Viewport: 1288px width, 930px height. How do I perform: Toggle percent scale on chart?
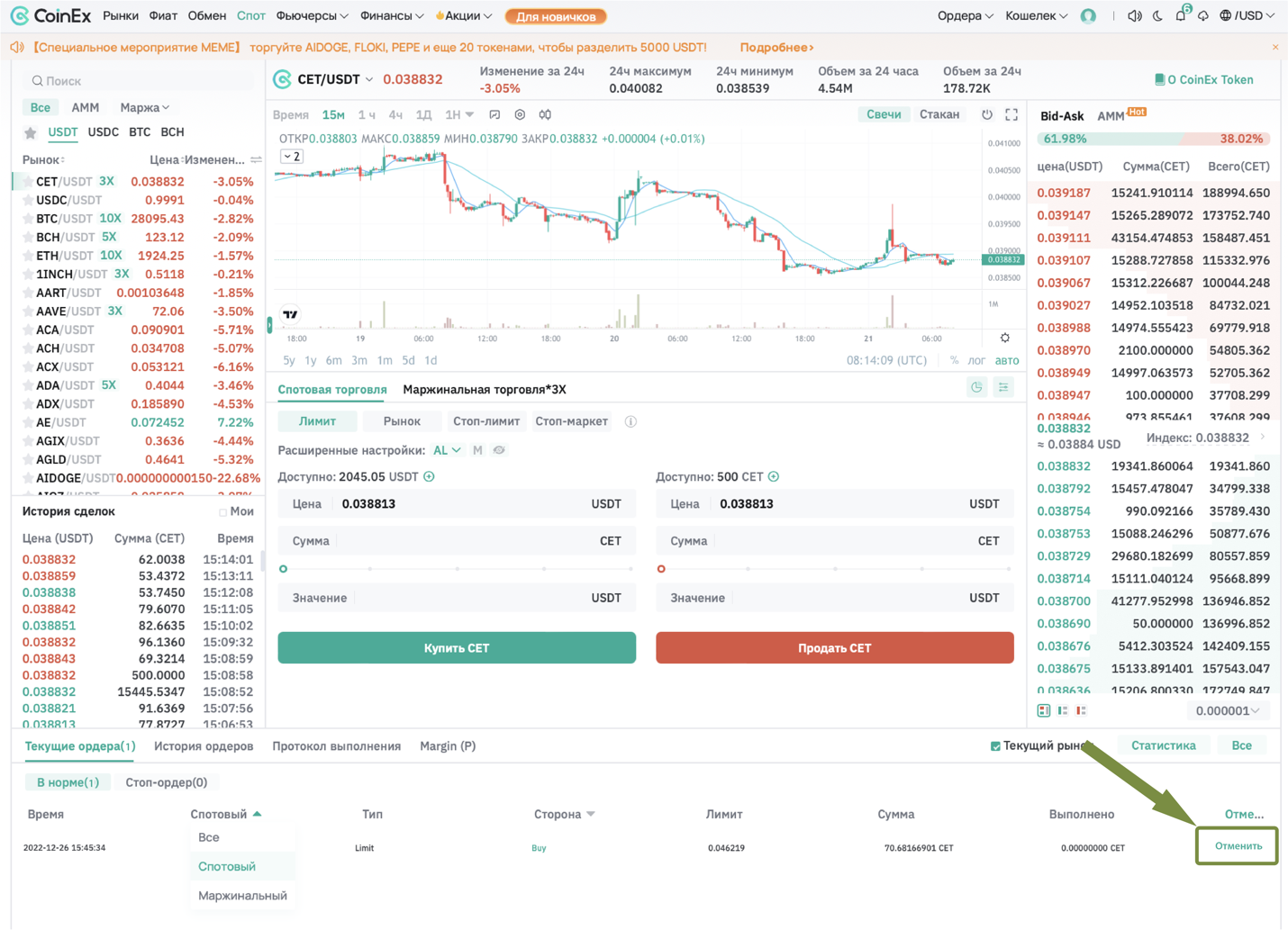[x=955, y=360]
